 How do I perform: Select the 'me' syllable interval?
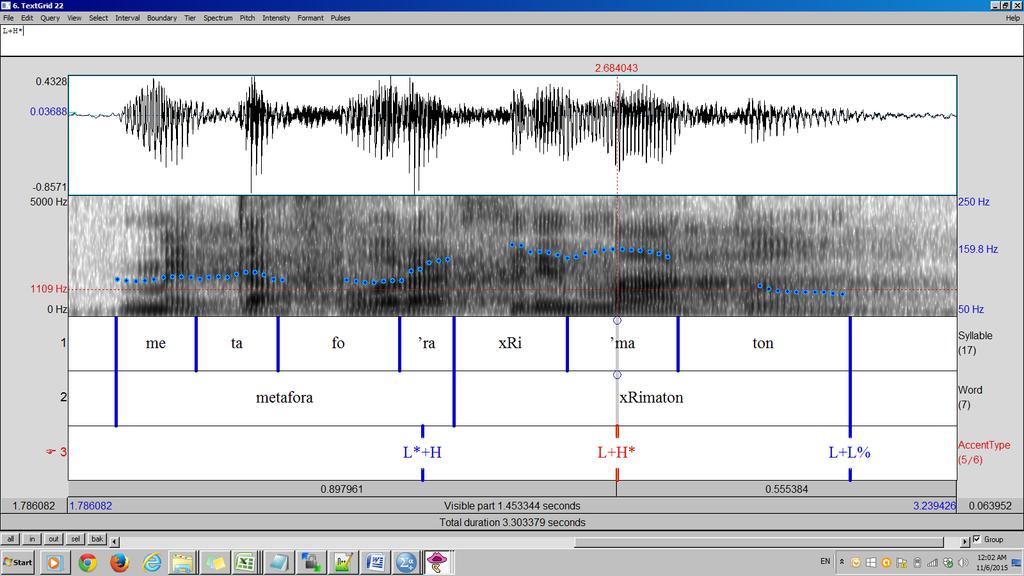click(156, 344)
